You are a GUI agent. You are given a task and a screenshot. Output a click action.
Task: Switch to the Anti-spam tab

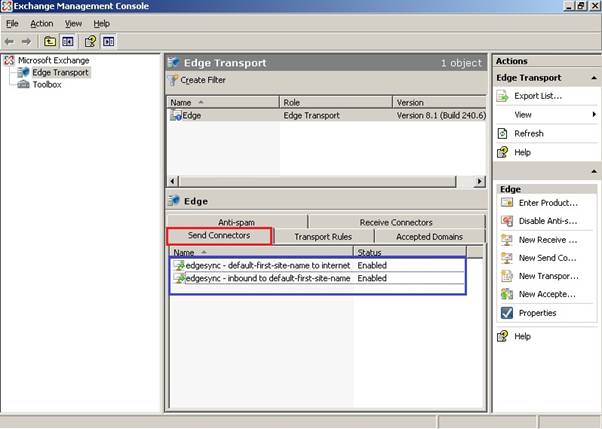click(236, 222)
